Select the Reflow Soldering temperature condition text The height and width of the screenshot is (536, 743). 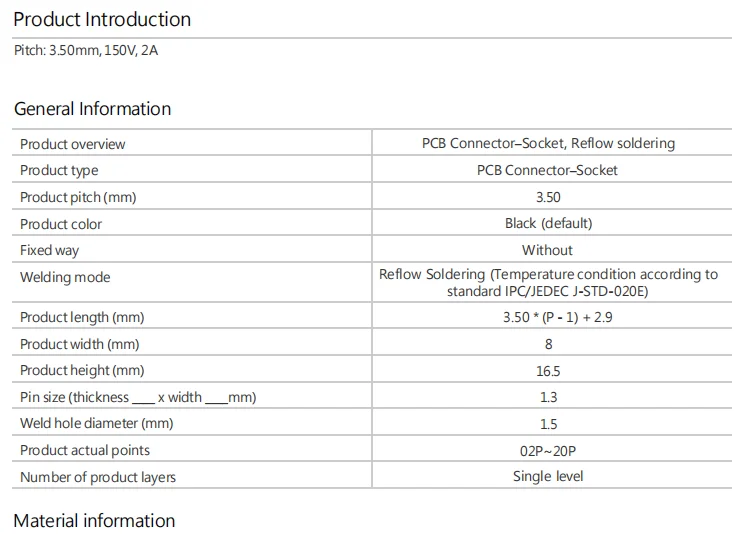tap(548, 282)
